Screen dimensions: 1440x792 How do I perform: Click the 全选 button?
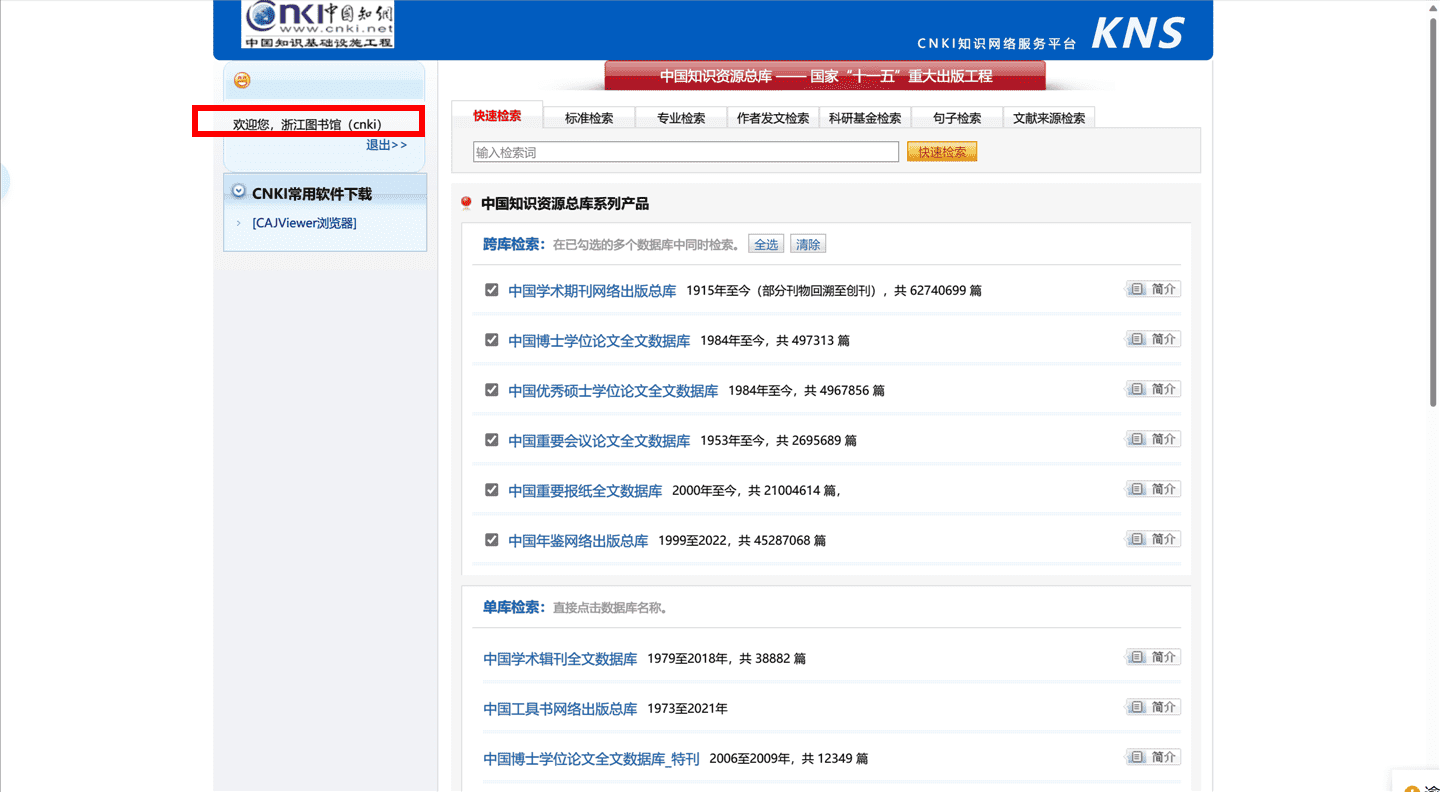click(766, 244)
